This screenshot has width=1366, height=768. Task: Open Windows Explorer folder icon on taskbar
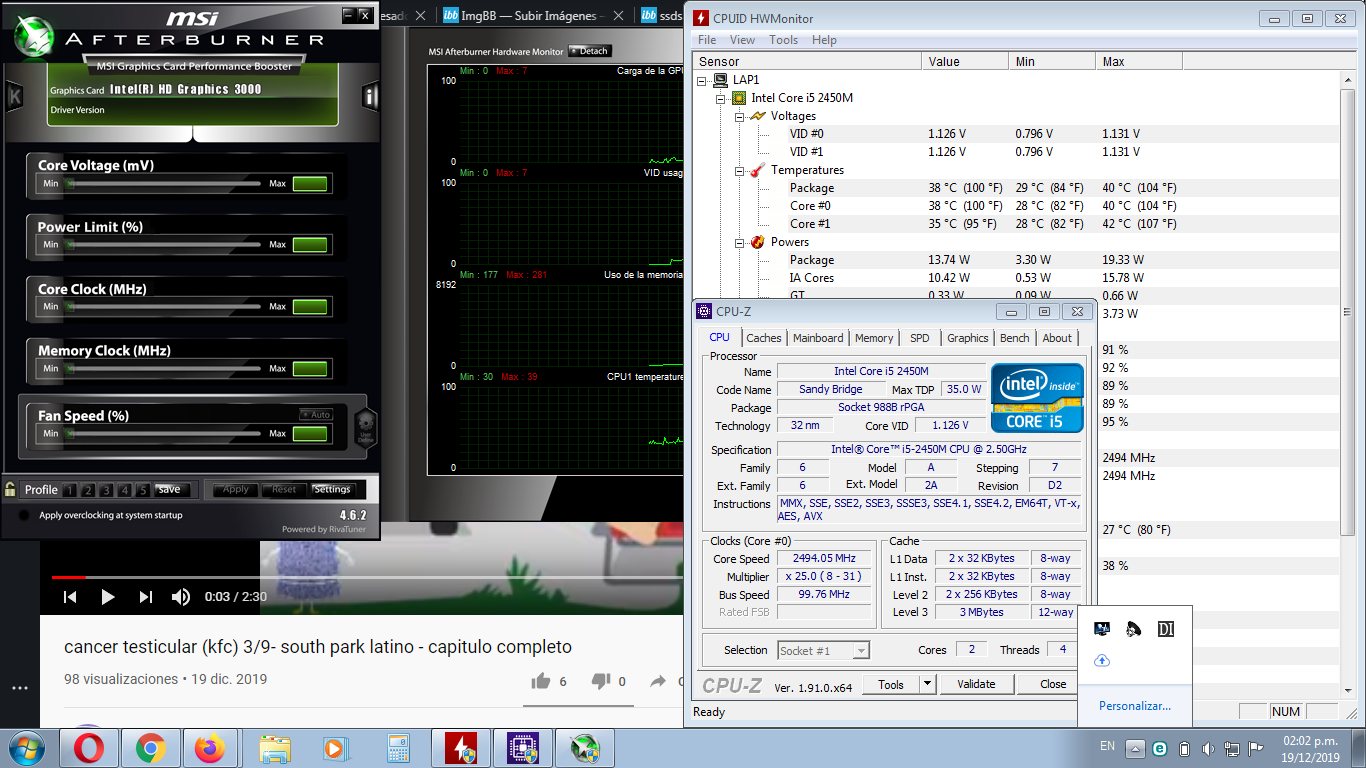(275, 748)
